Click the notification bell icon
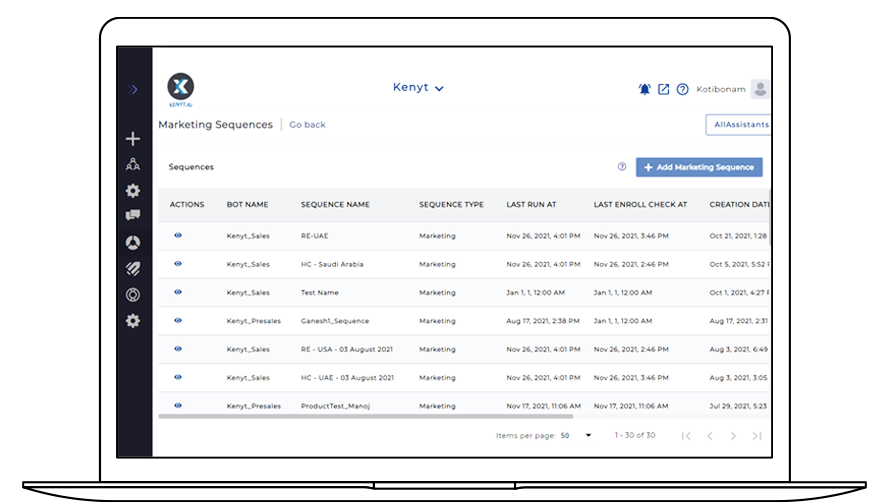 coord(644,89)
